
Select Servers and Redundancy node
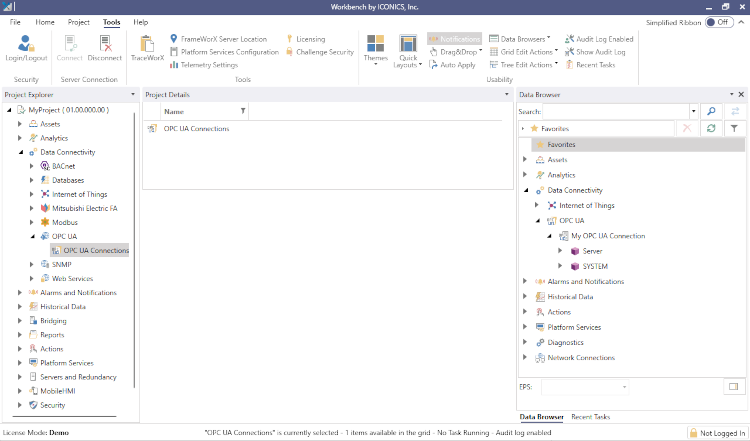tap(78, 376)
